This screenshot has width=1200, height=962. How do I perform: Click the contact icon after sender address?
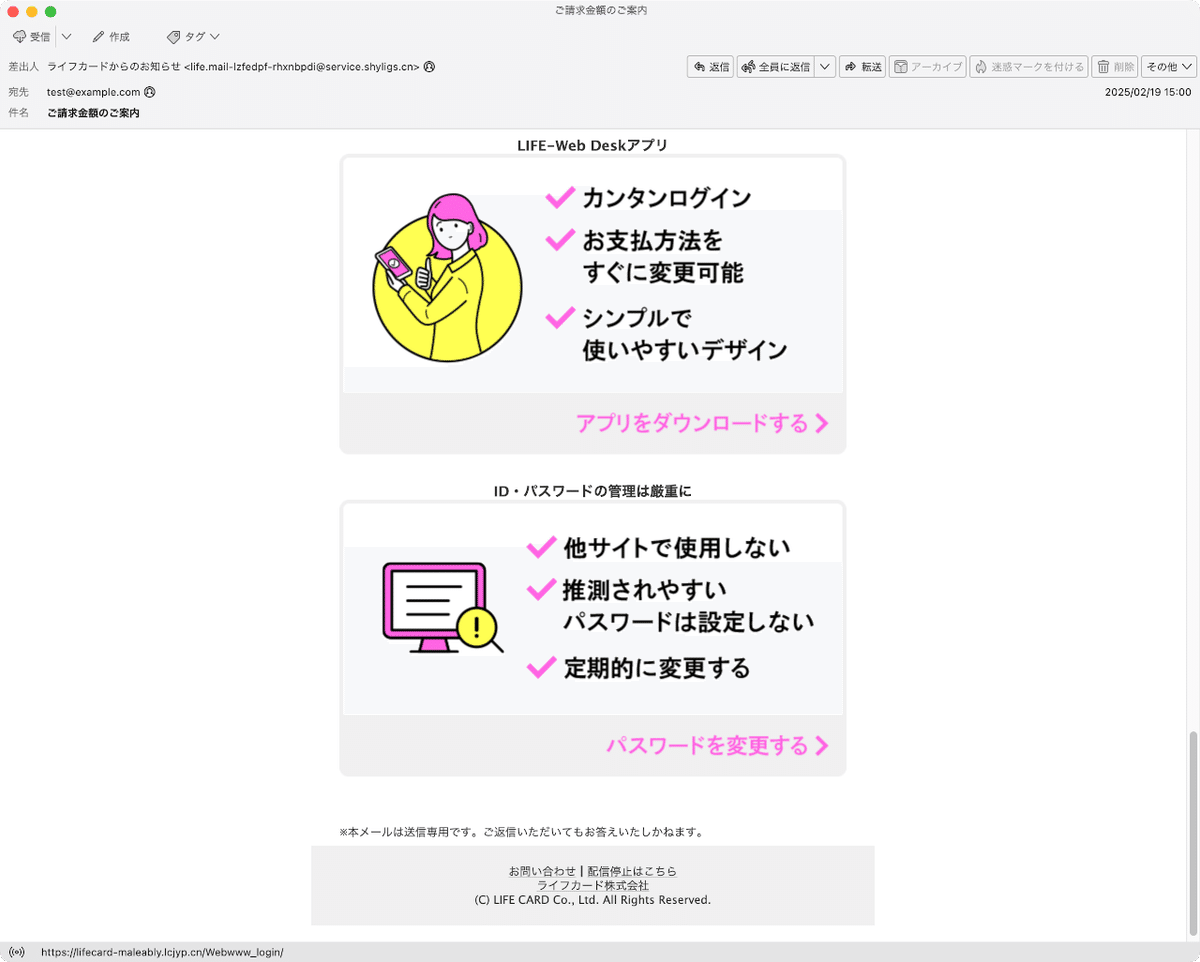(429, 67)
